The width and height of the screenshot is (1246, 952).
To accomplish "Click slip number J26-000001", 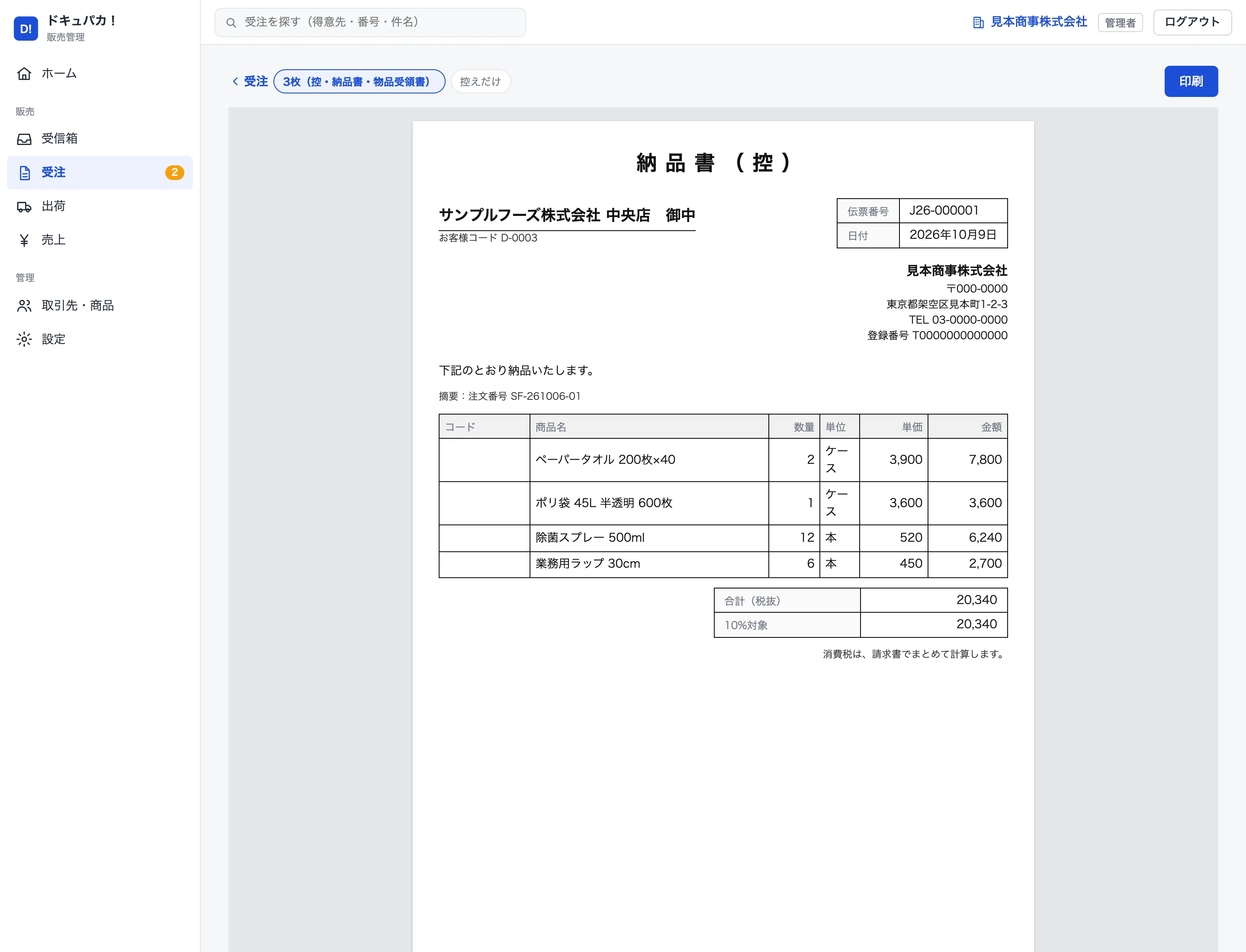I will 944,211.
